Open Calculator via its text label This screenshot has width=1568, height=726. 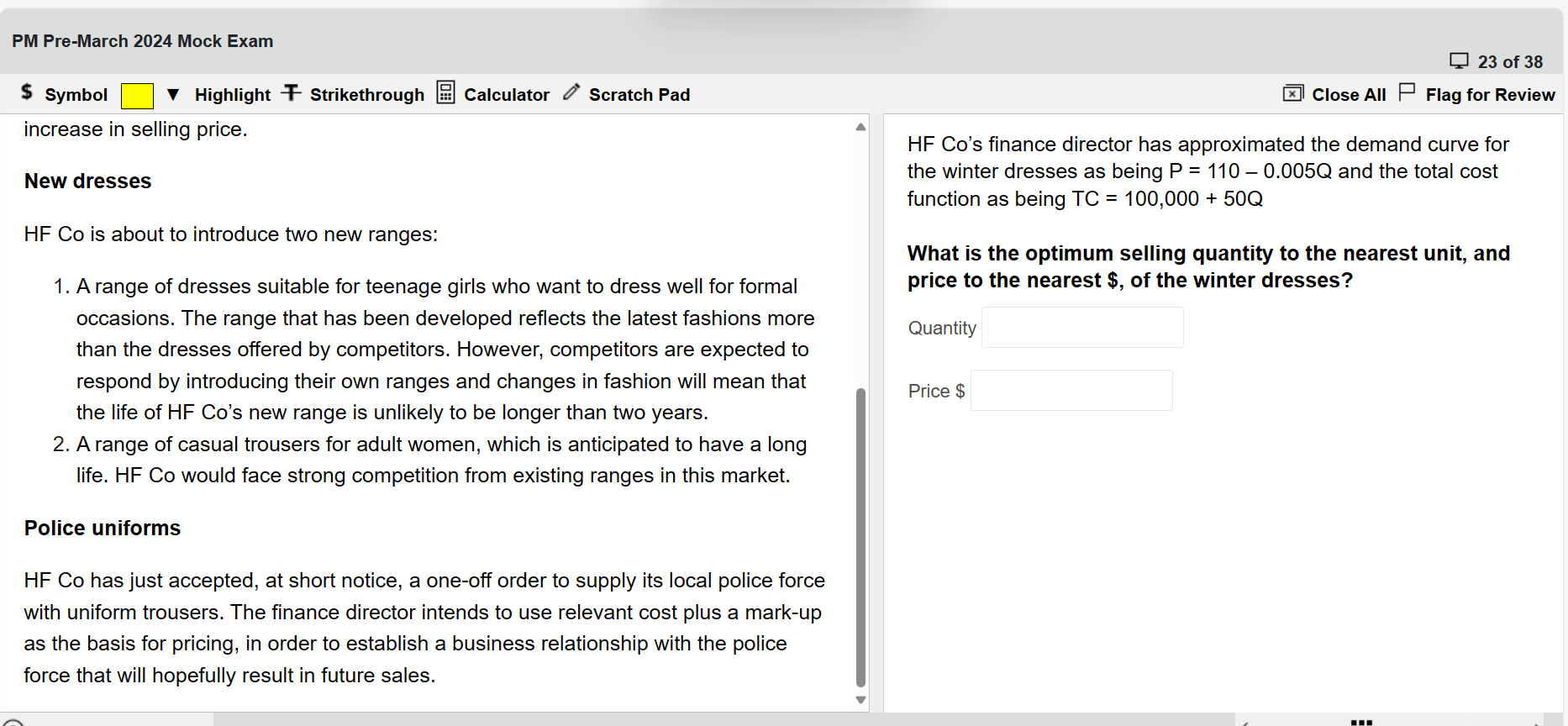click(506, 95)
